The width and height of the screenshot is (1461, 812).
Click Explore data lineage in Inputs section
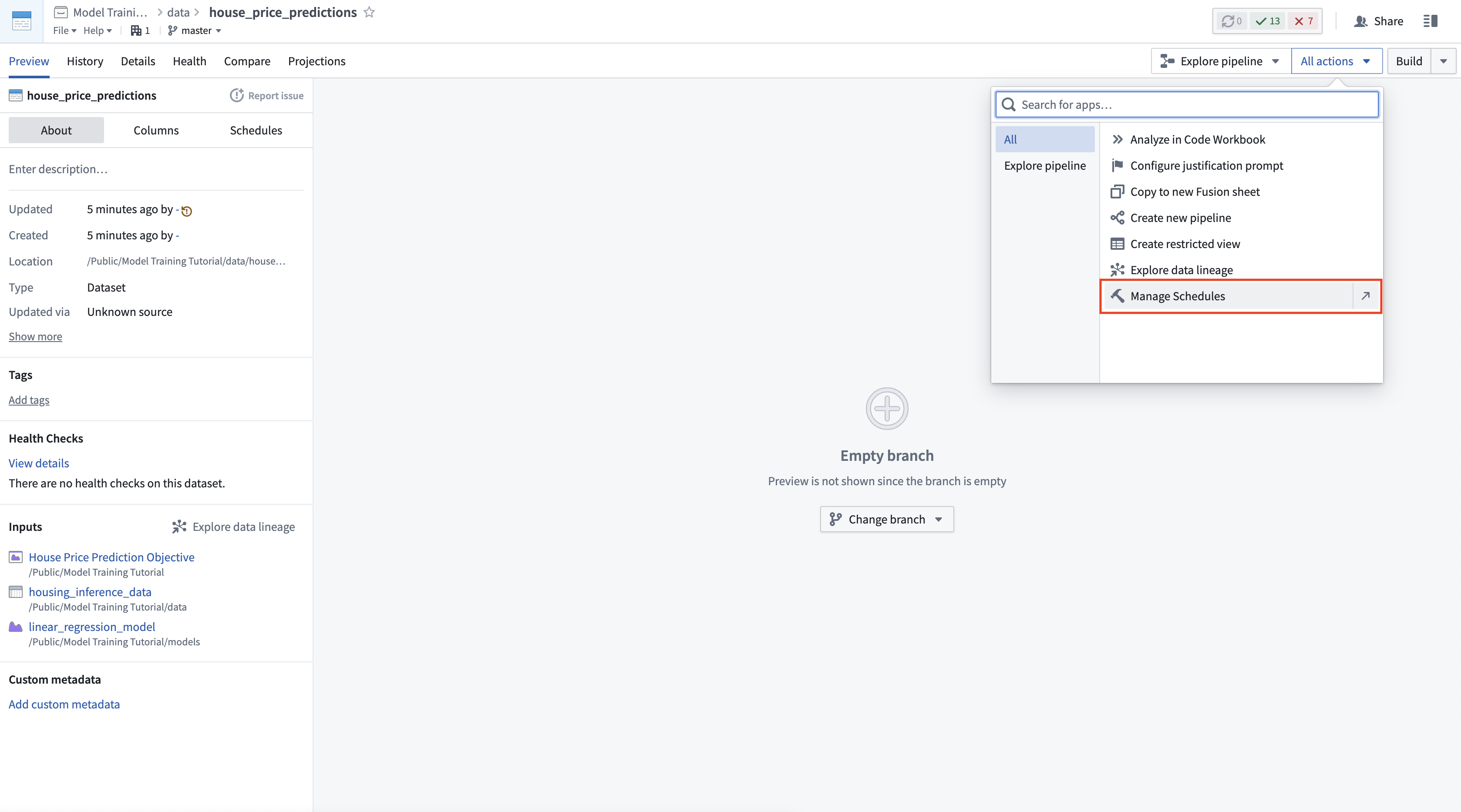click(234, 527)
